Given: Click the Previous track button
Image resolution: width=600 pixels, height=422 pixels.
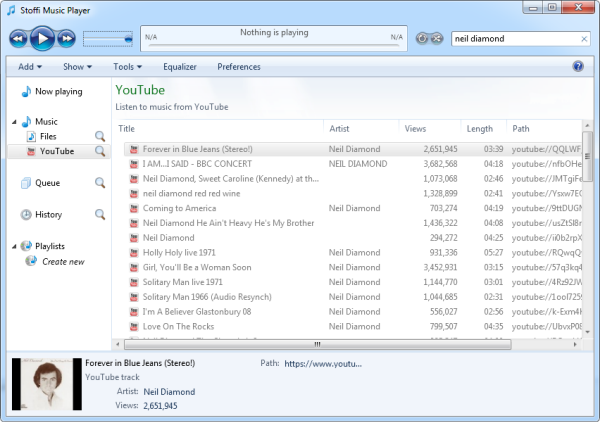Looking at the screenshot, I should tap(19, 39).
